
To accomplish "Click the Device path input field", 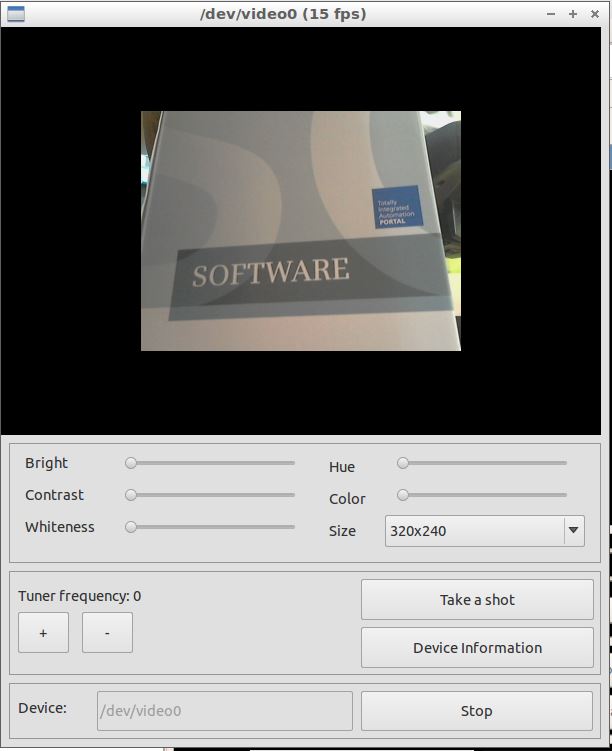I will [x=224, y=711].
